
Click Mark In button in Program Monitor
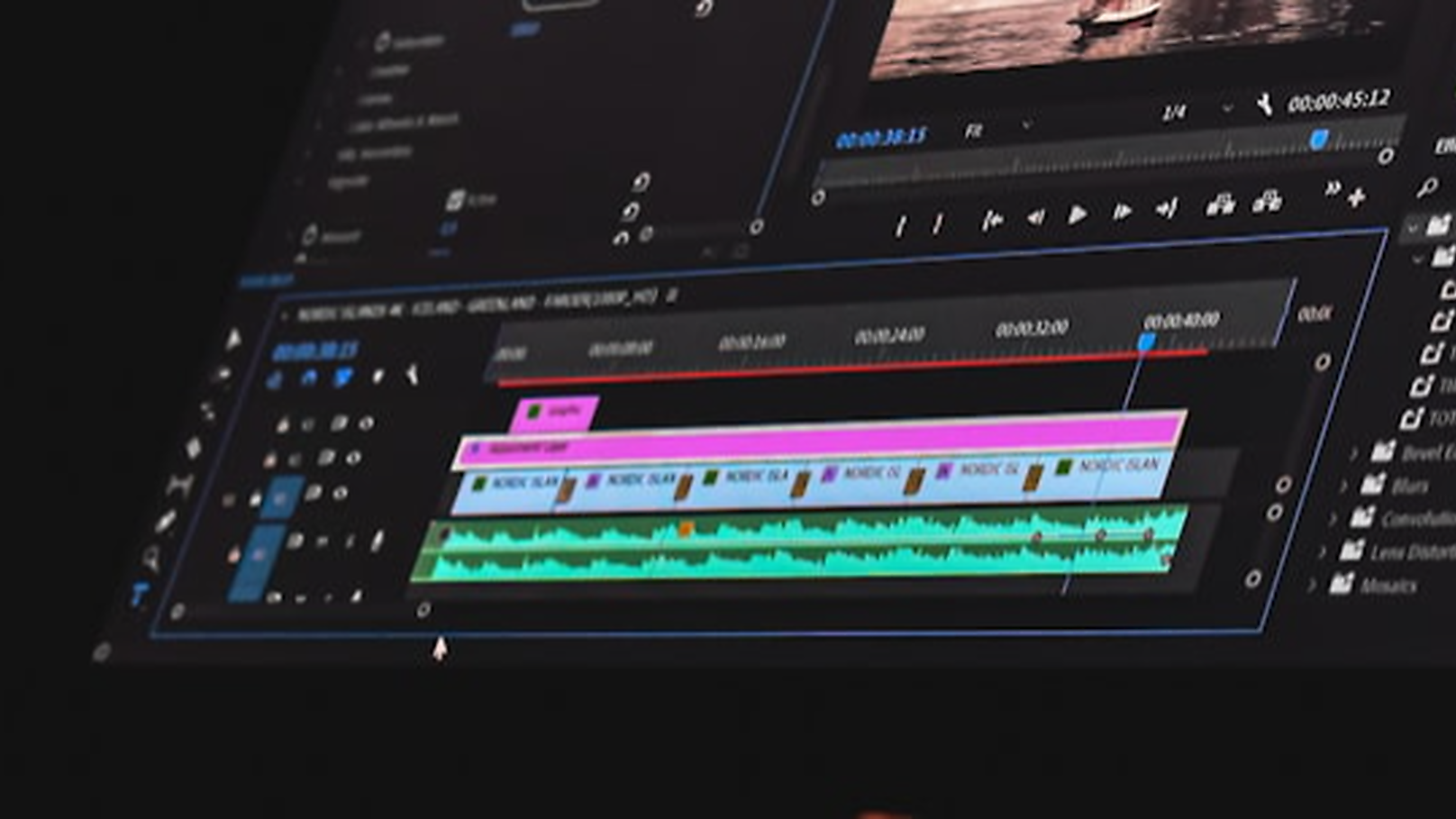coord(900,225)
